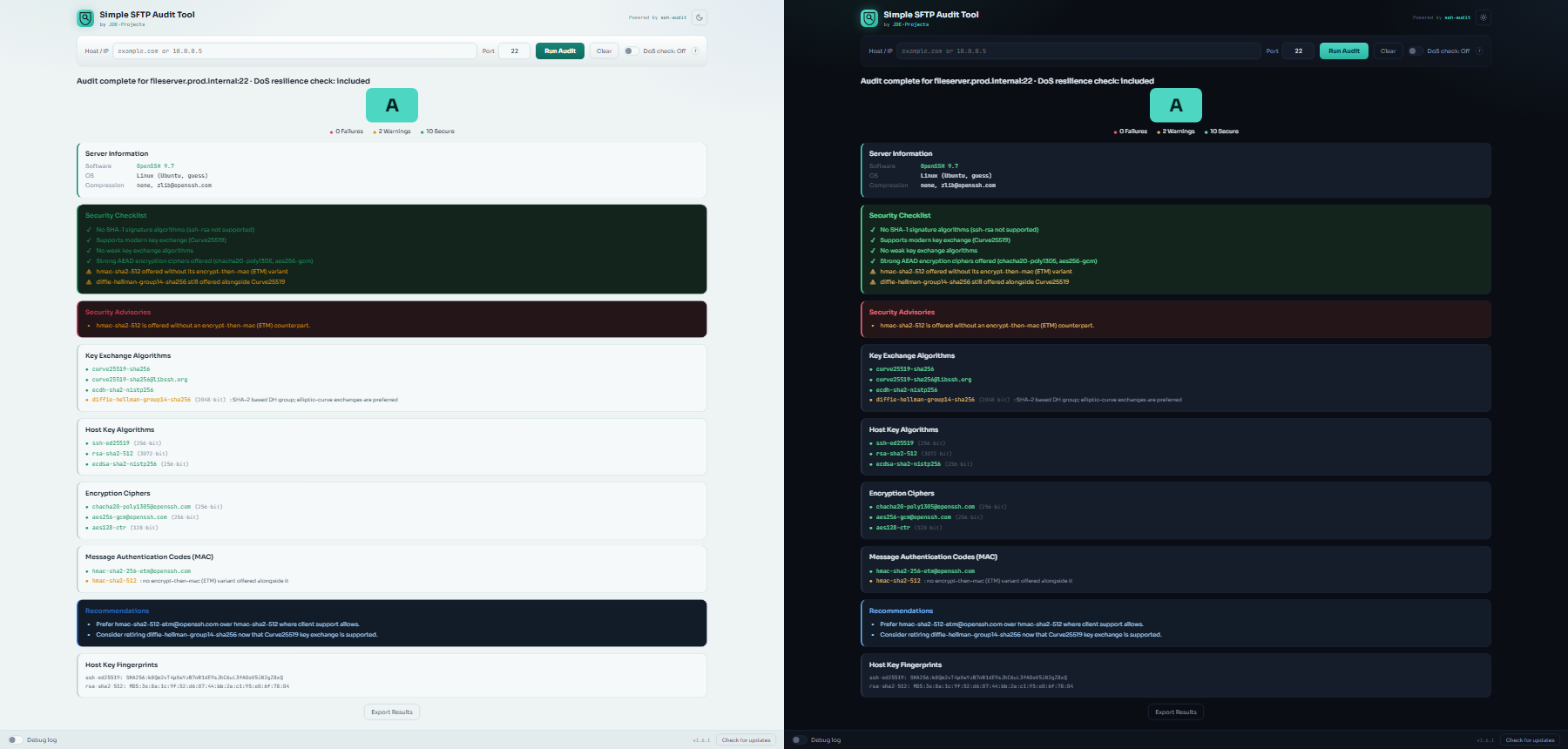Click '0 Failures' count in dark window
Screen dimensions: 1568x749
coord(1131,132)
